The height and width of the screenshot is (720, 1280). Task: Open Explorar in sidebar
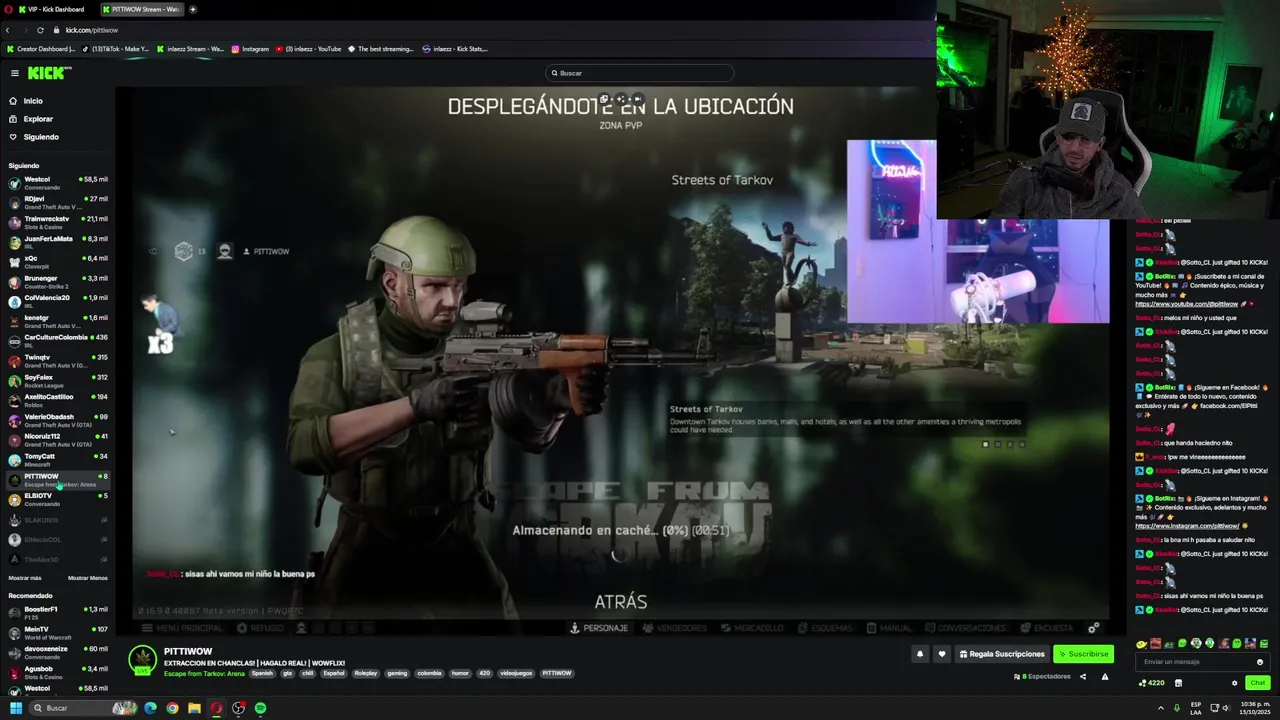(x=38, y=119)
